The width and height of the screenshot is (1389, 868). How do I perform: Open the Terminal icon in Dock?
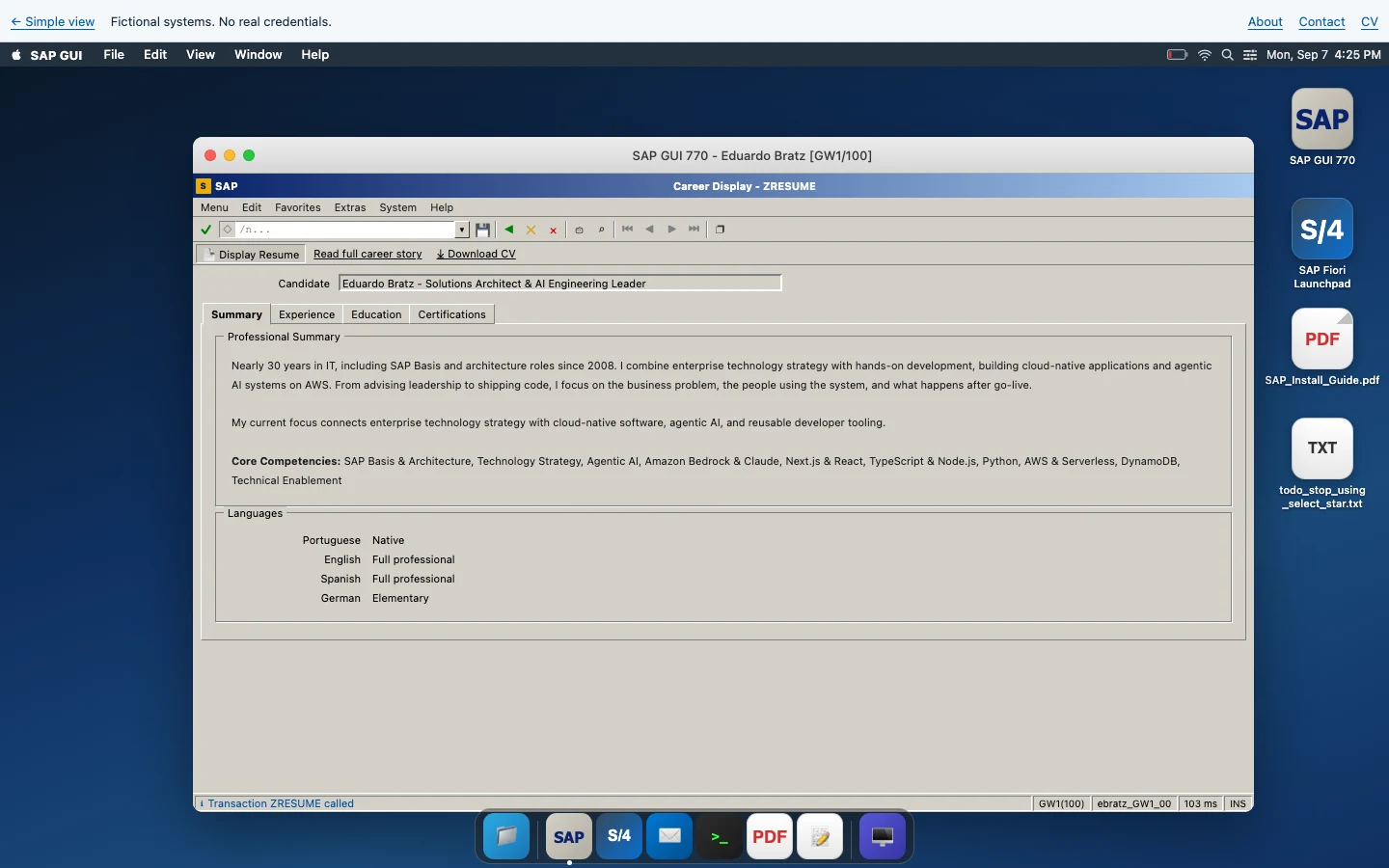(720, 836)
